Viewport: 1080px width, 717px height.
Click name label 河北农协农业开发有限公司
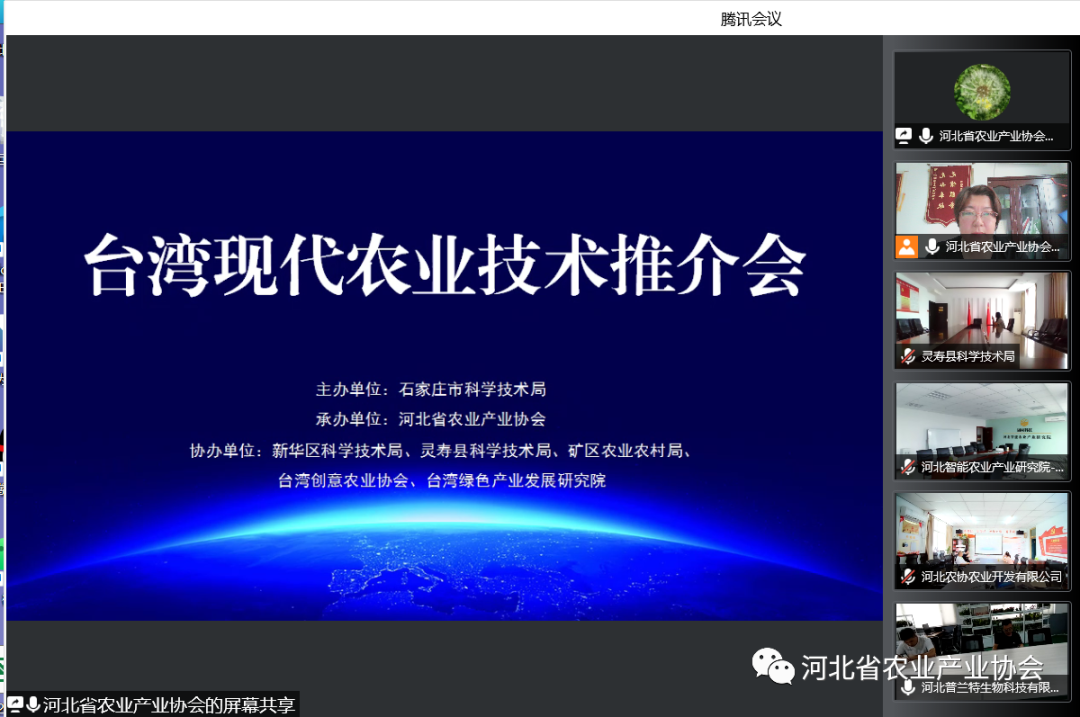992,576
